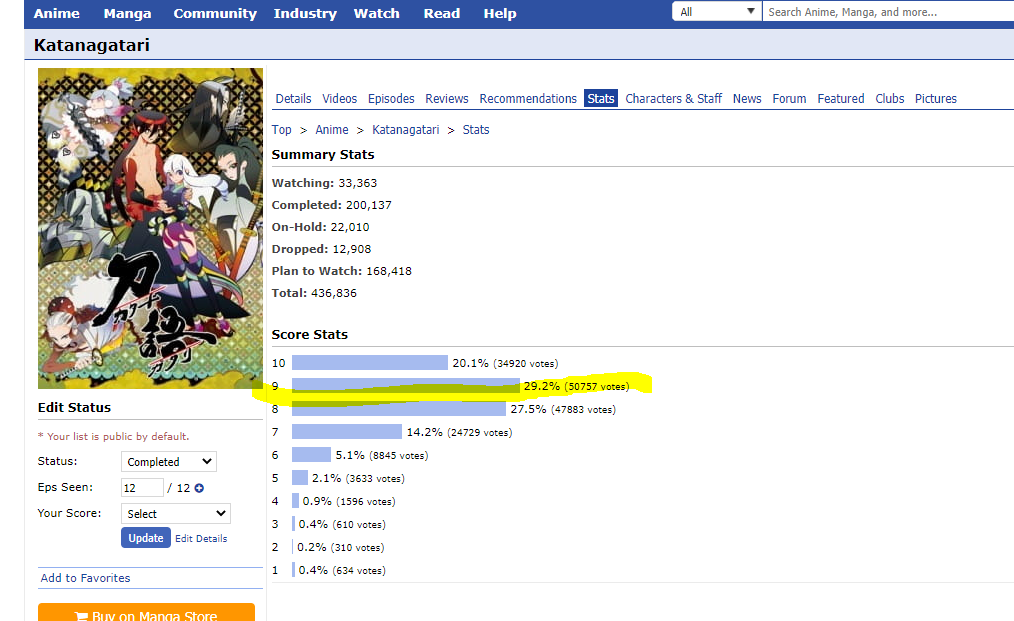Viewport: 1014px width, 621px height.
Task: Follow the Top breadcrumb link
Action: tap(281, 129)
